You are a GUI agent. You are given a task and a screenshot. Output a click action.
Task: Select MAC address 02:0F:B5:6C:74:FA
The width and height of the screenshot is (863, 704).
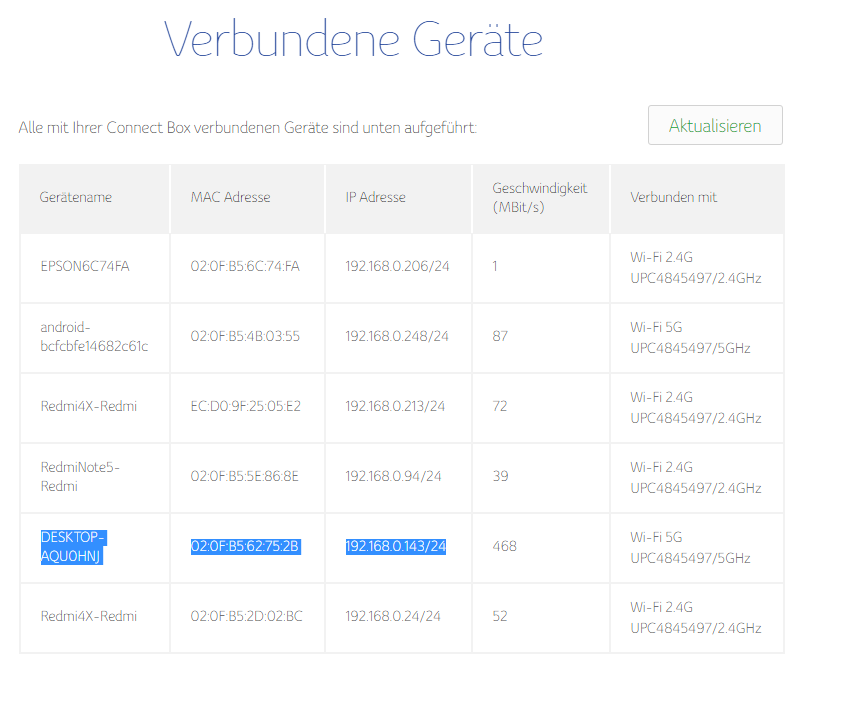(x=245, y=266)
